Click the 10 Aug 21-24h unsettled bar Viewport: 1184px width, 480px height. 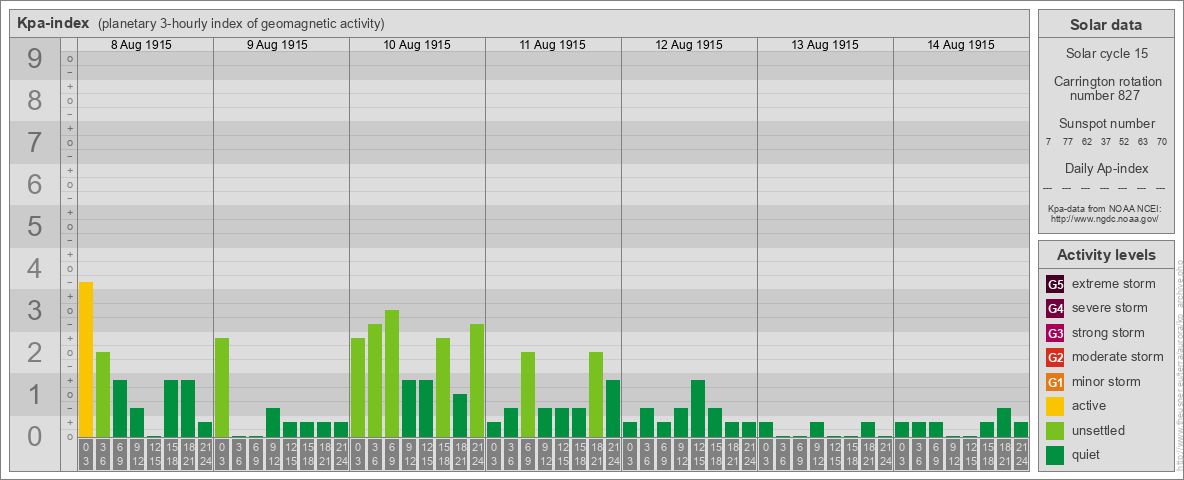click(x=476, y=380)
